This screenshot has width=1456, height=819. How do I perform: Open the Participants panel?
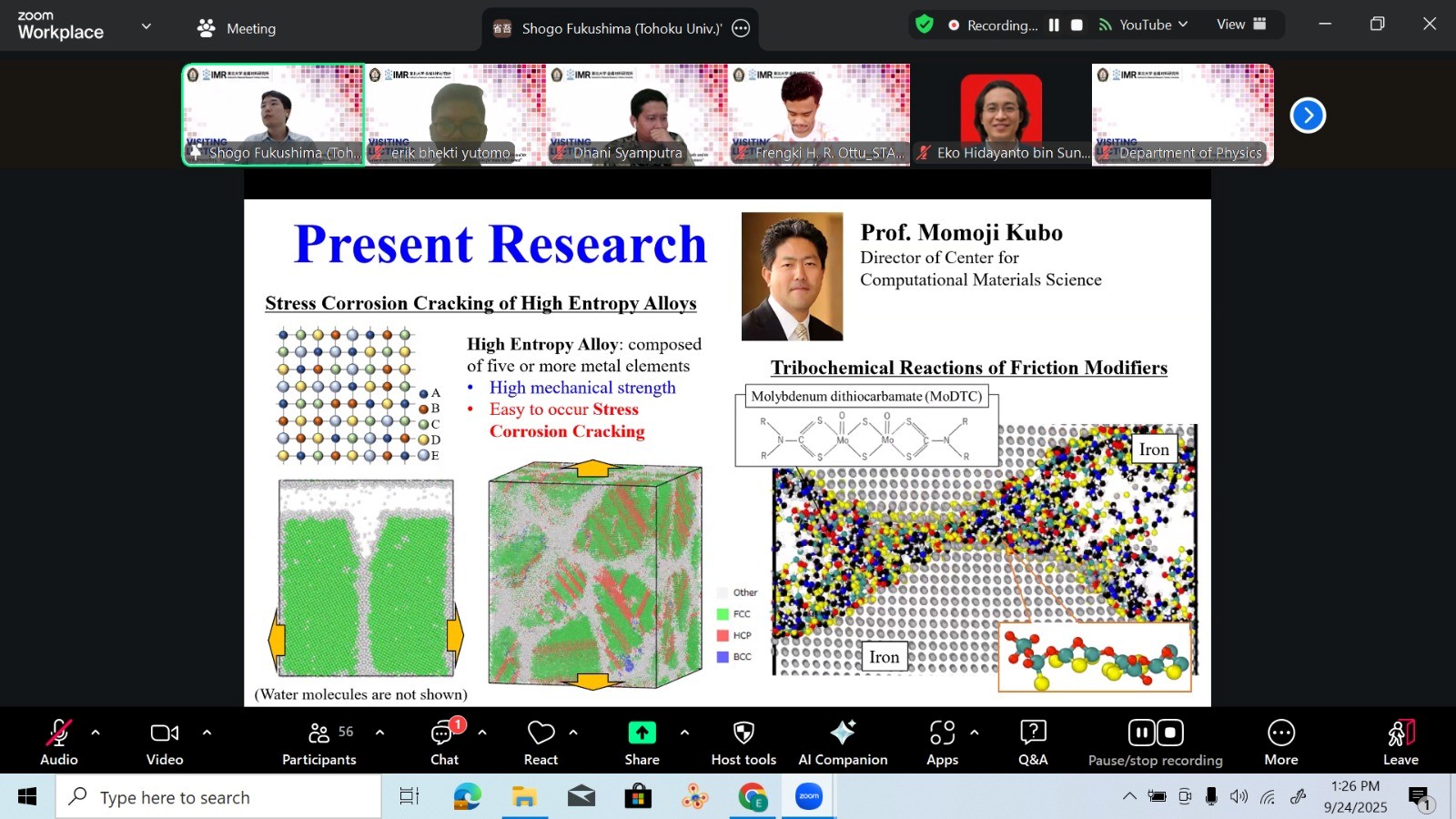pos(318,743)
